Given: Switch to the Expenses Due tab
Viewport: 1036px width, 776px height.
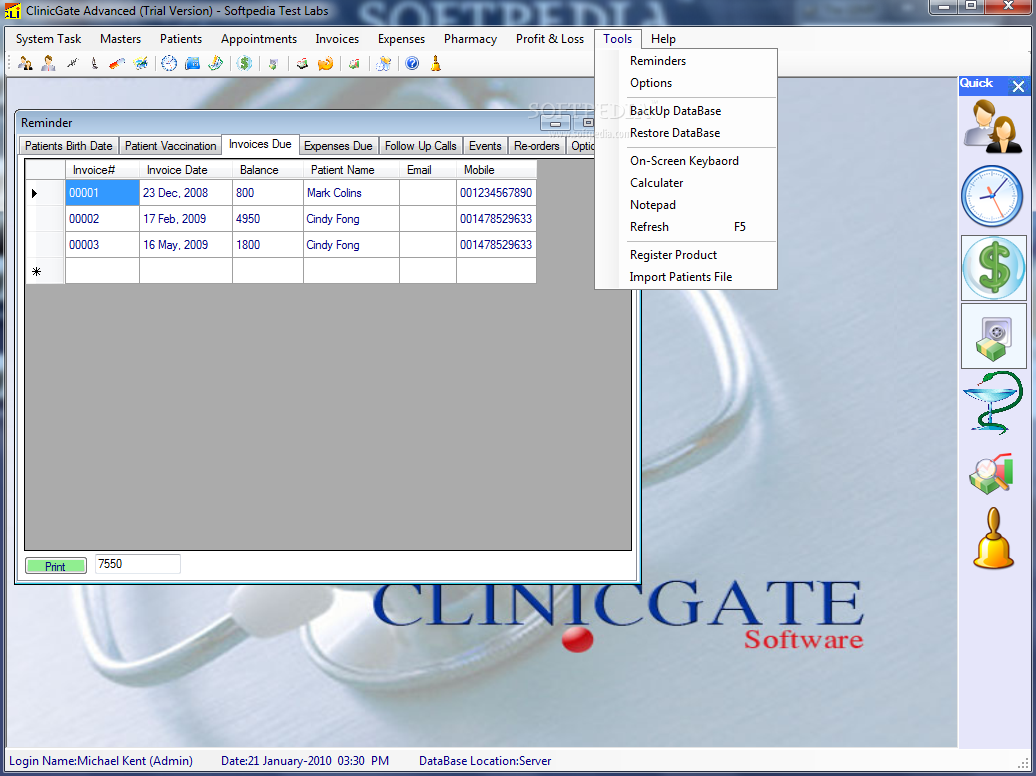Looking at the screenshot, I should coord(338,145).
